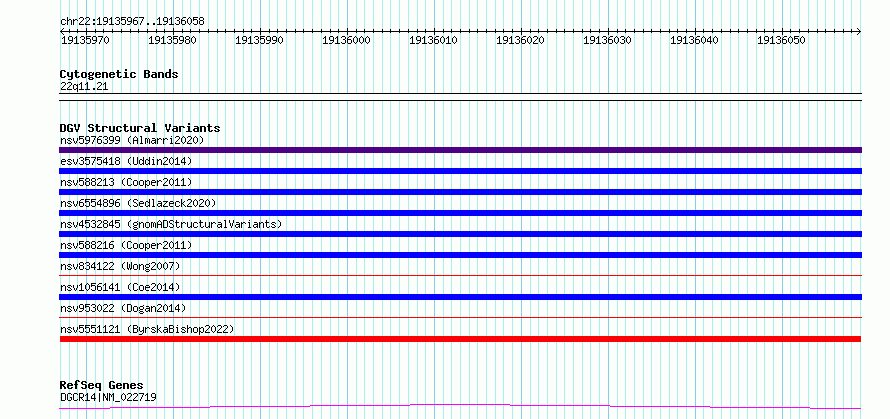Open variant esv3575418 (Uddin2014) label
Image resolution: width=890 pixels, height=419 pixels.
[126, 162]
